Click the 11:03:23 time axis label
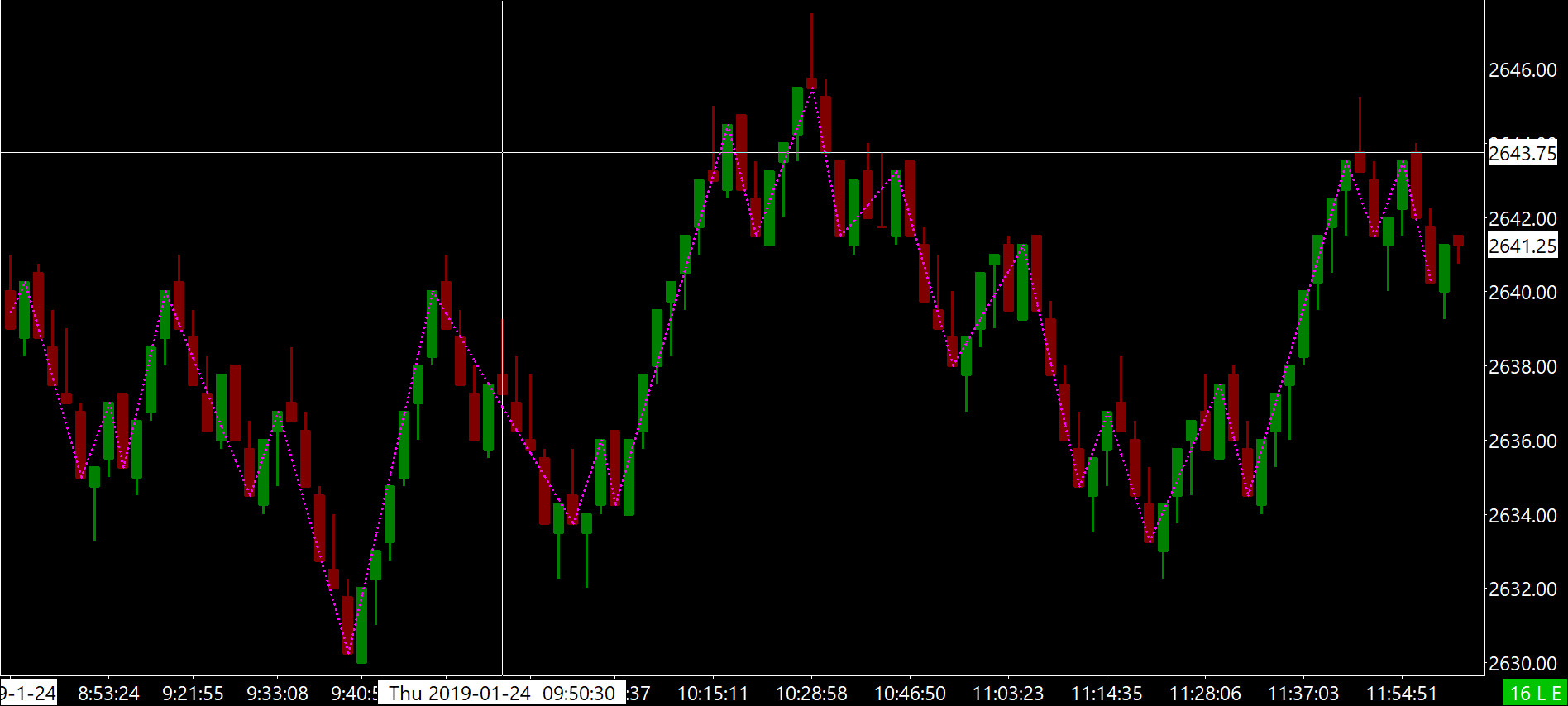The height and width of the screenshot is (706, 1568). coord(1008,694)
